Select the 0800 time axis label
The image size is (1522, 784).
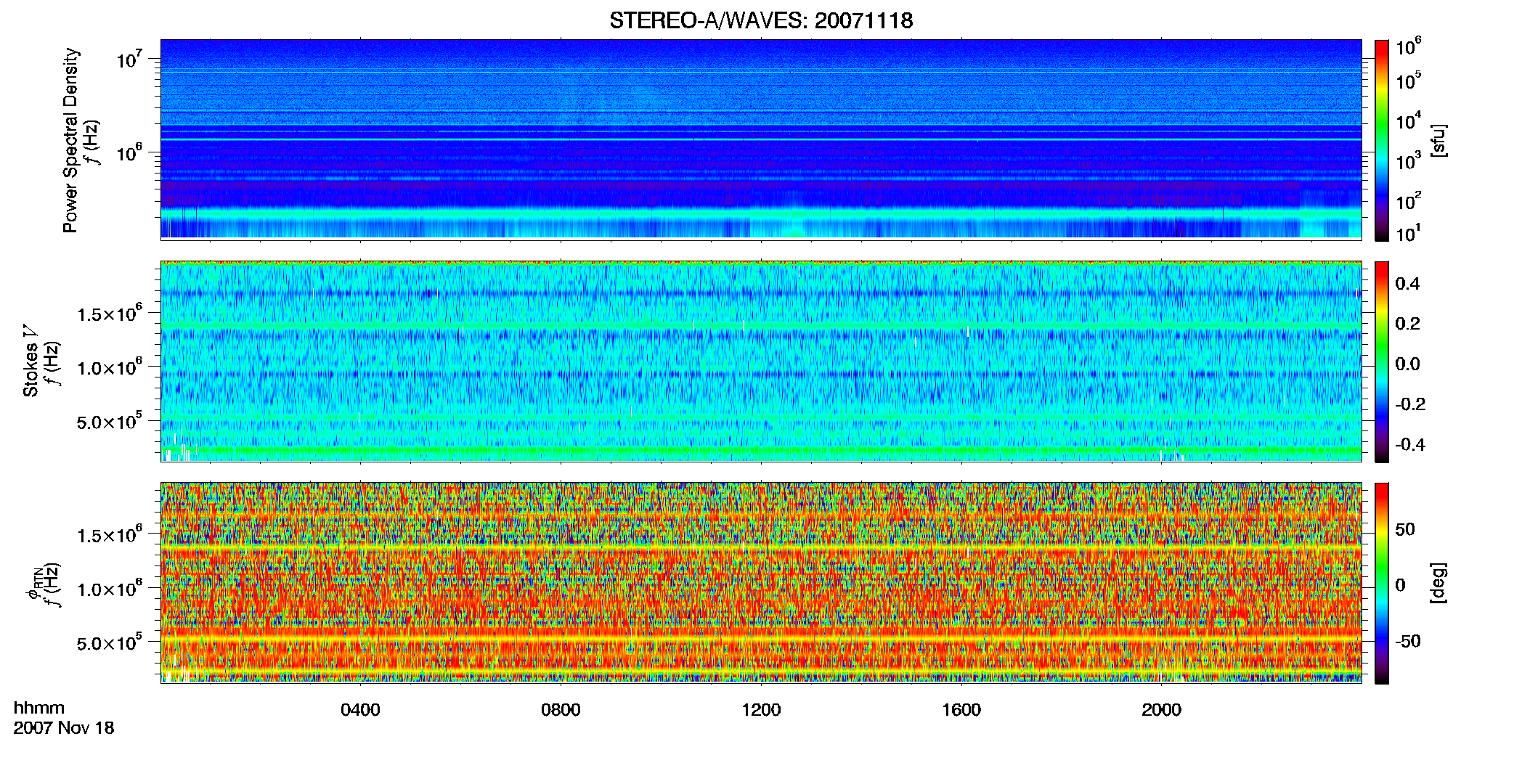561,710
